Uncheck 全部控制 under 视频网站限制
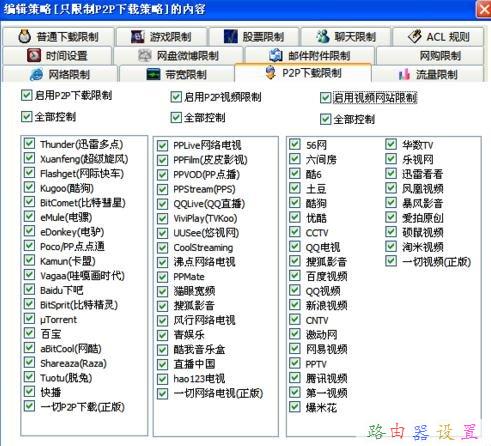This screenshot has height=446, width=491. pyautogui.click(x=325, y=119)
